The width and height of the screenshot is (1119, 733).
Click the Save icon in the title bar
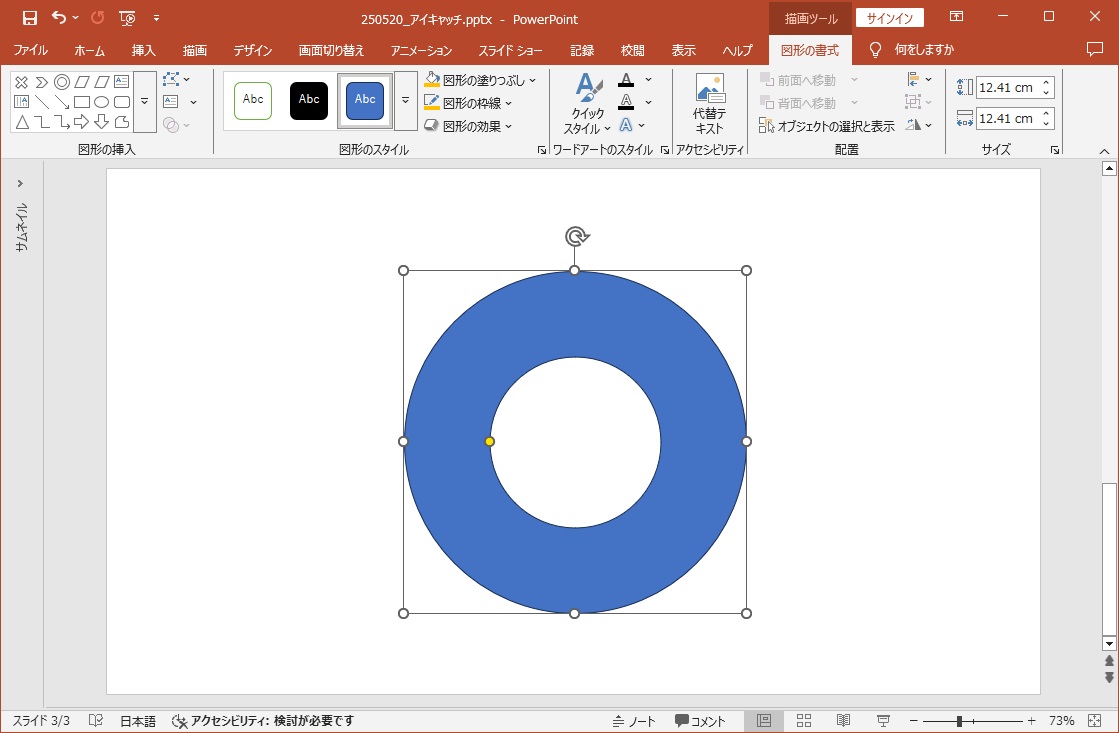[29, 18]
